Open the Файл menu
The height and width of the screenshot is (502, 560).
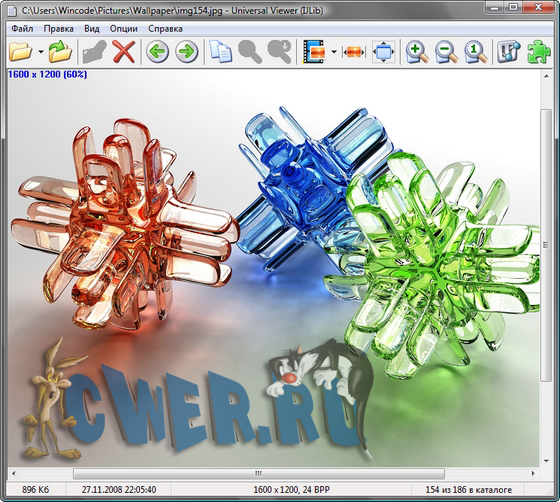pyautogui.click(x=22, y=29)
